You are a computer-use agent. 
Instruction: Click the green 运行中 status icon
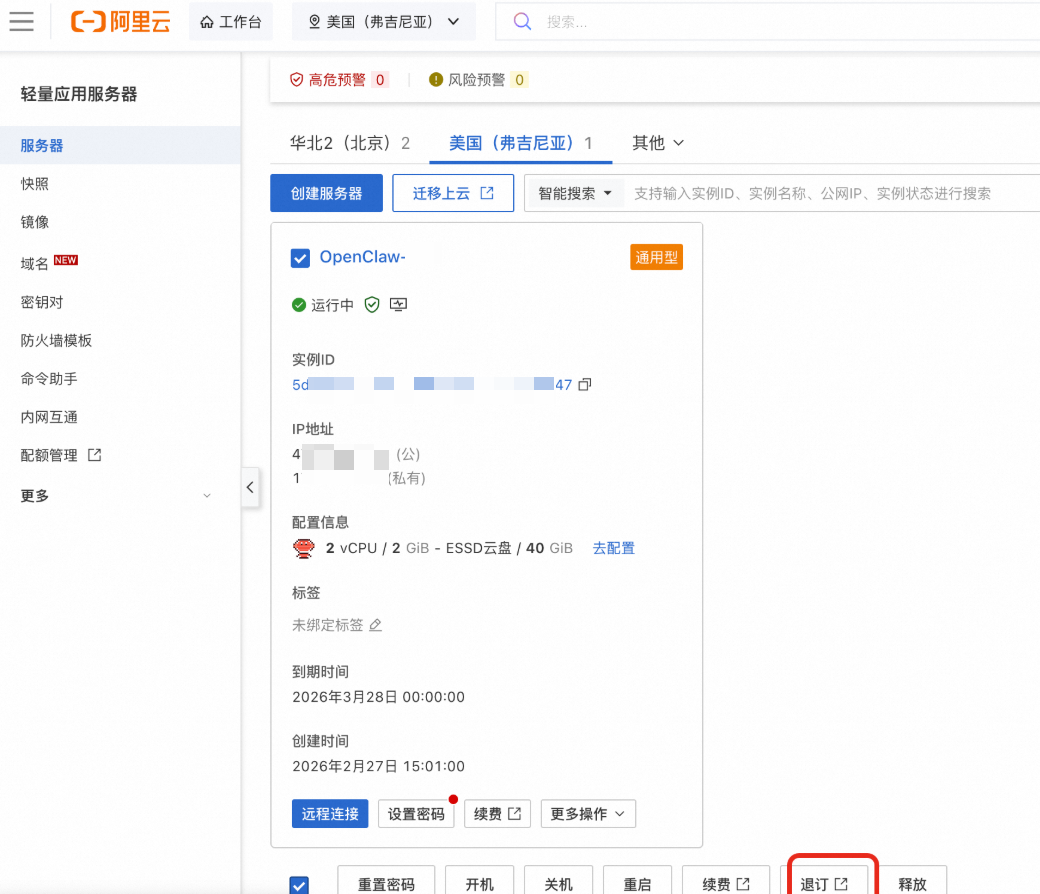(x=299, y=305)
